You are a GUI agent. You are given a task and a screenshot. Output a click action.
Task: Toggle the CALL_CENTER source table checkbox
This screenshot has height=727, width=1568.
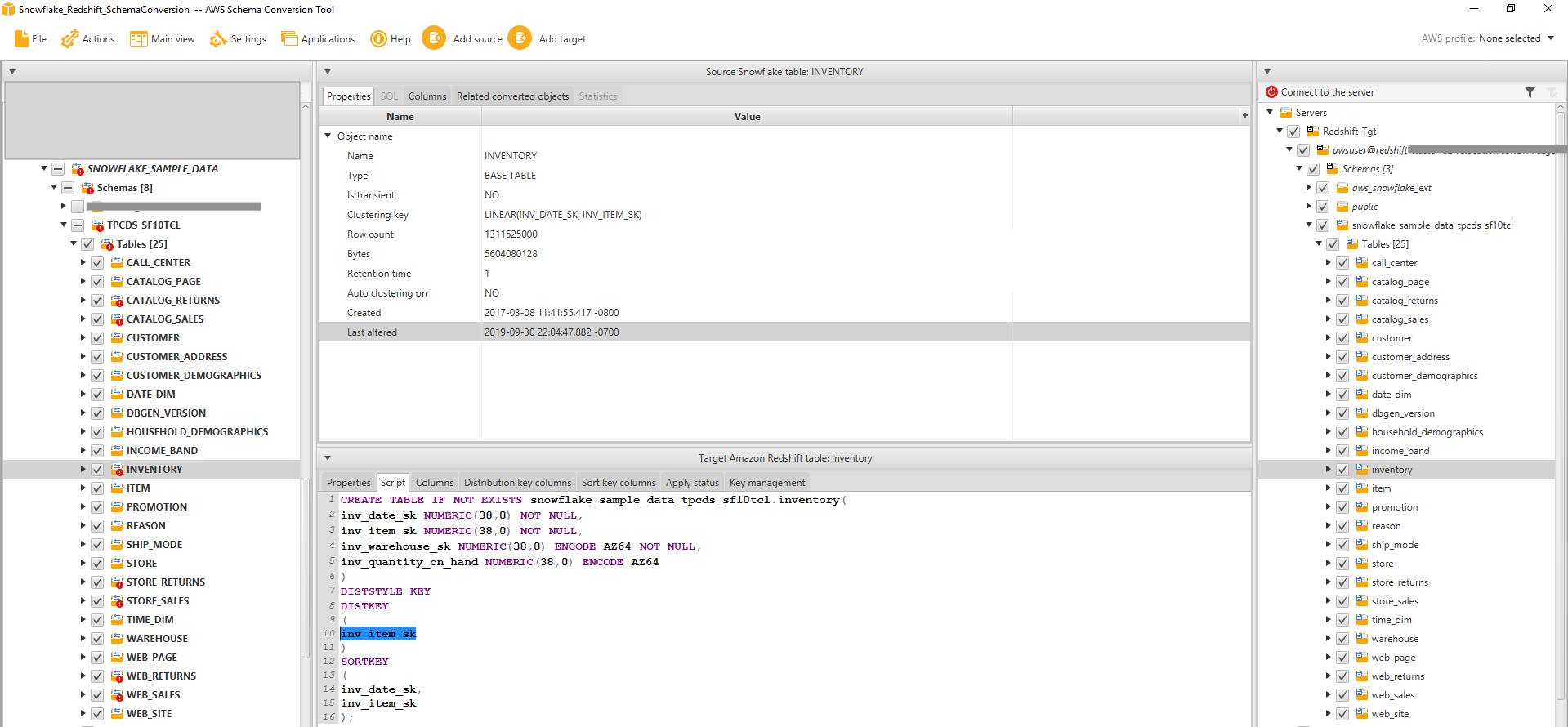97,263
